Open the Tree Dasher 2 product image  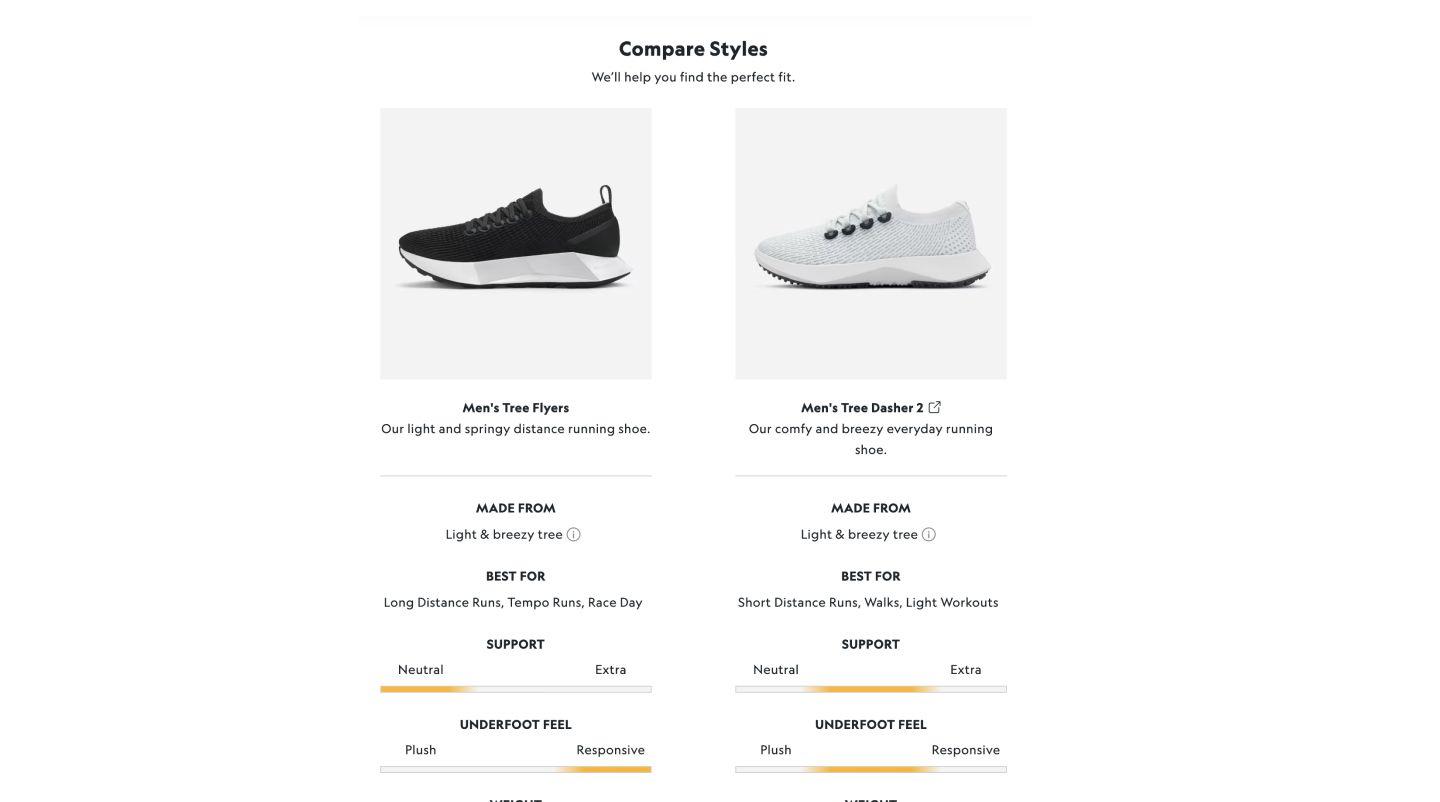(x=870, y=243)
